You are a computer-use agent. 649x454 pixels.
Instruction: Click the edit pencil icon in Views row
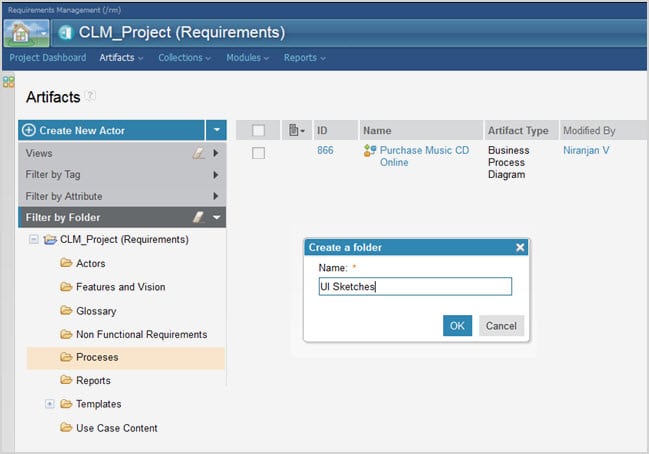(198, 154)
